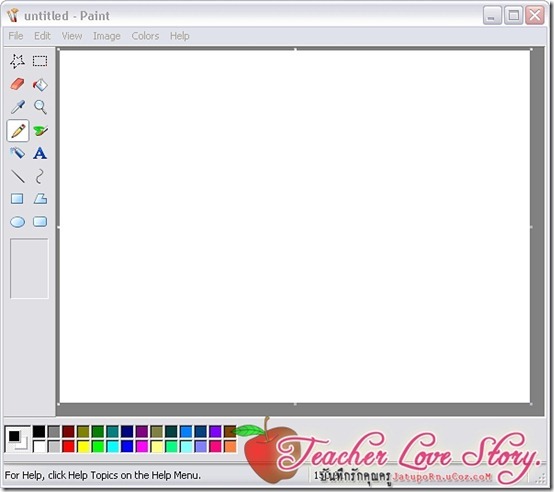
Task: Pick the Curve tool
Action: (x=40, y=176)
